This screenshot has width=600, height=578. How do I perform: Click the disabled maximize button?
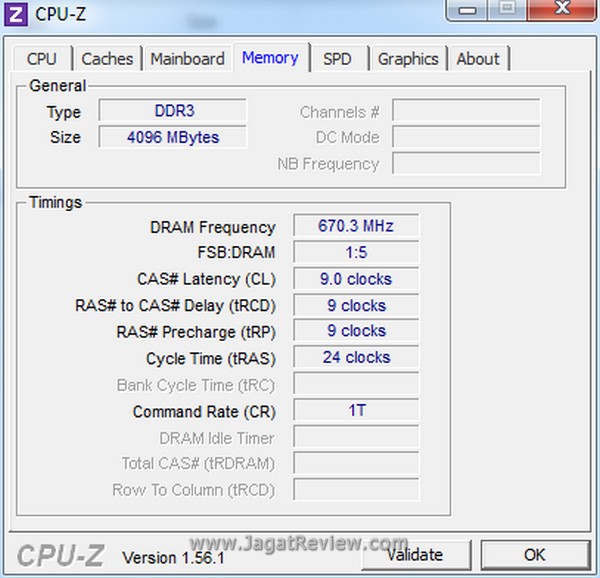coord(507,9)
